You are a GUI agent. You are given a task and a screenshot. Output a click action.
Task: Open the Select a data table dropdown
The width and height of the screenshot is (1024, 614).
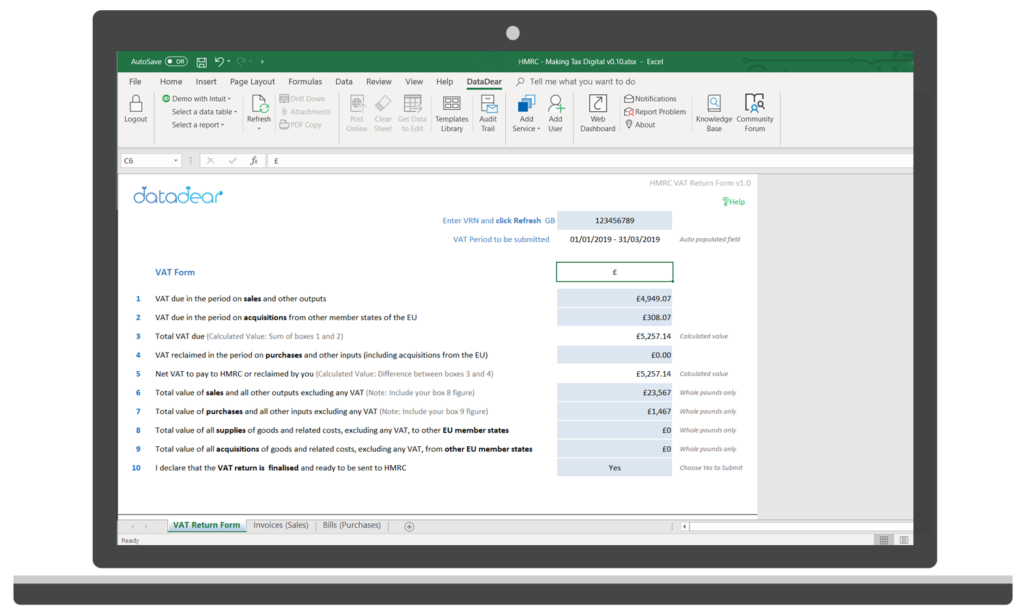pos(204,112)
